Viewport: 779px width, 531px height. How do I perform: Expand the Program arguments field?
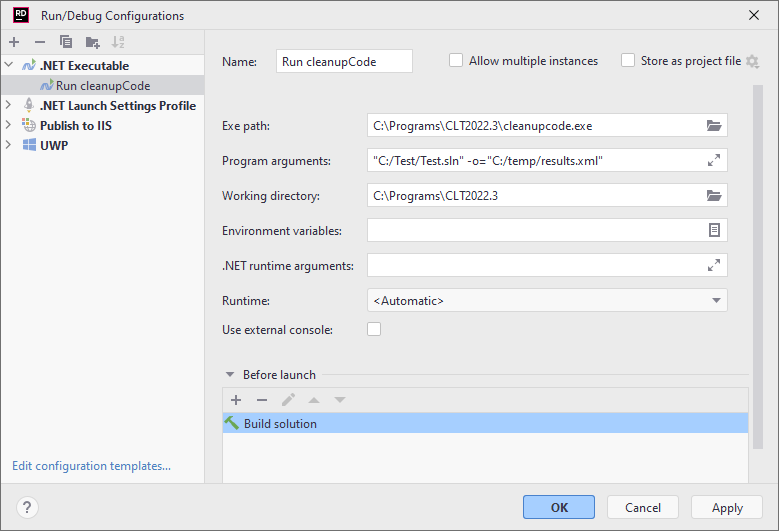coord(713,161)
